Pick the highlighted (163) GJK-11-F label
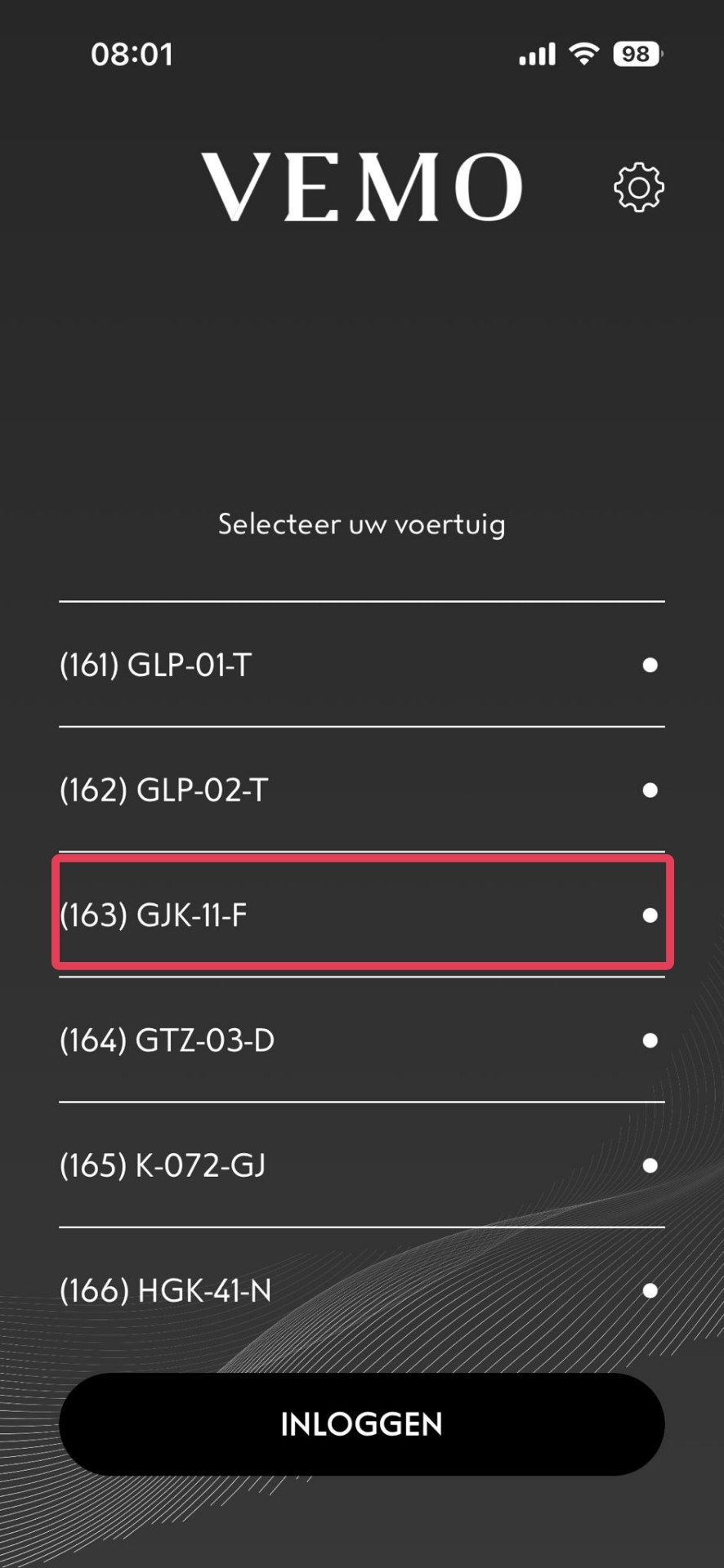The height and width of the screenshot is (1568, 724). (x=153, y=915)
